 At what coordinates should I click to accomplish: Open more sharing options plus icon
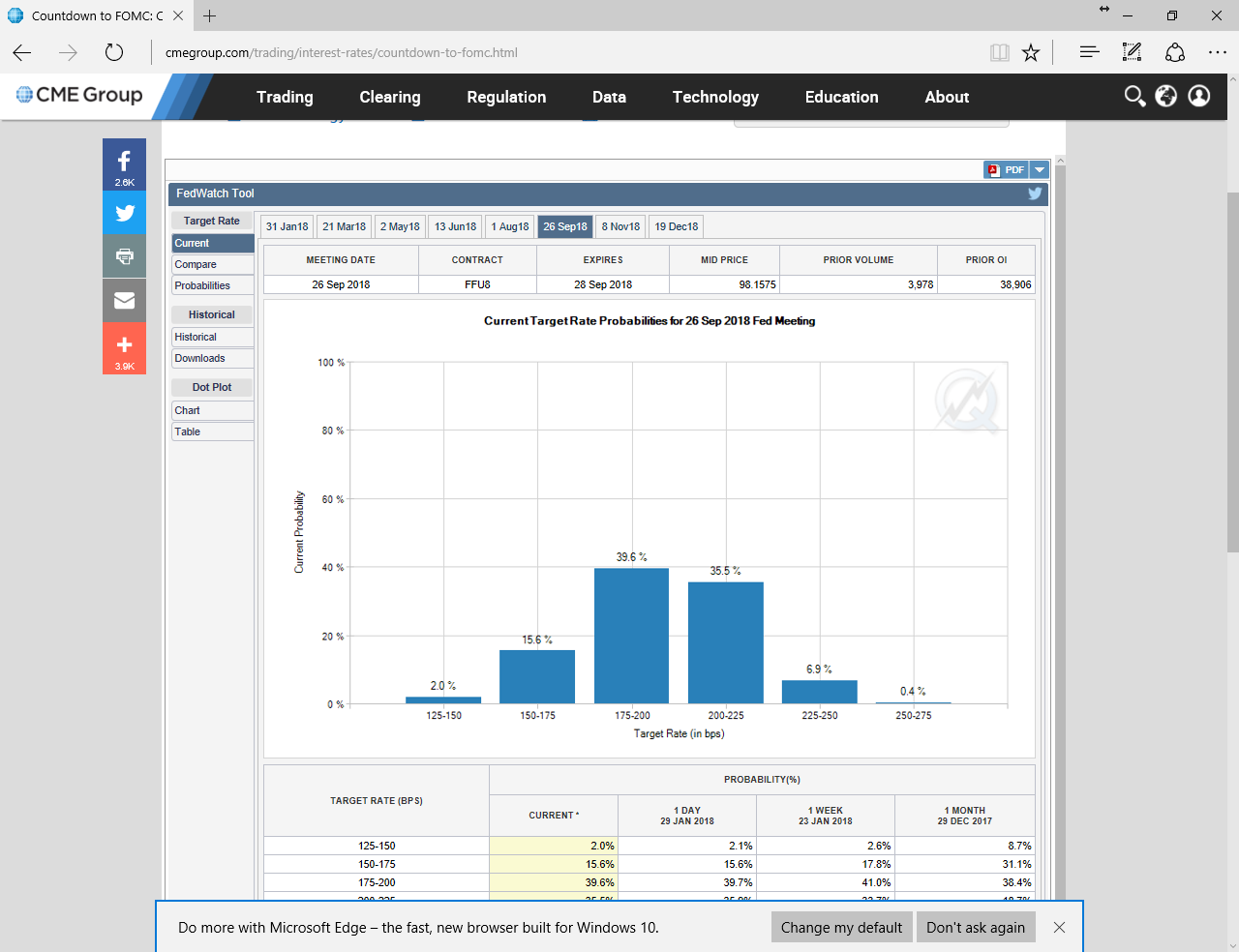pos(124,346)
